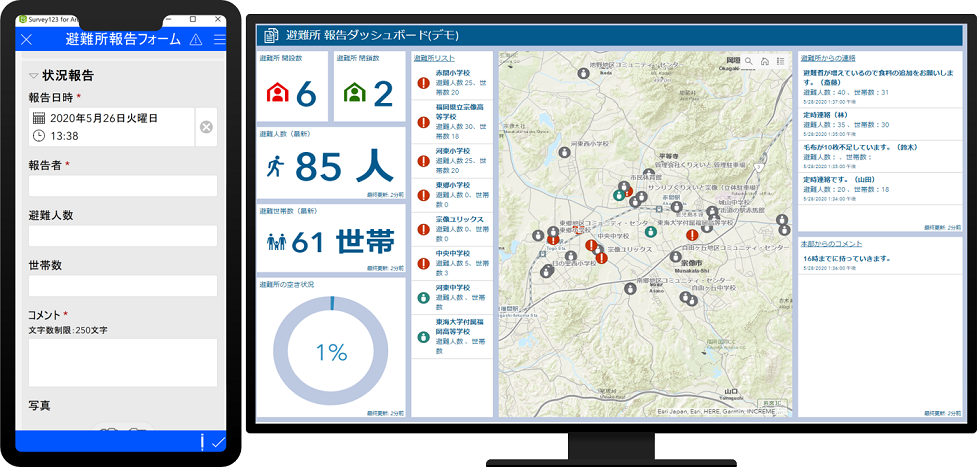
Task: Click the family icon beside 61 世帯
Action: click(277, 242)
